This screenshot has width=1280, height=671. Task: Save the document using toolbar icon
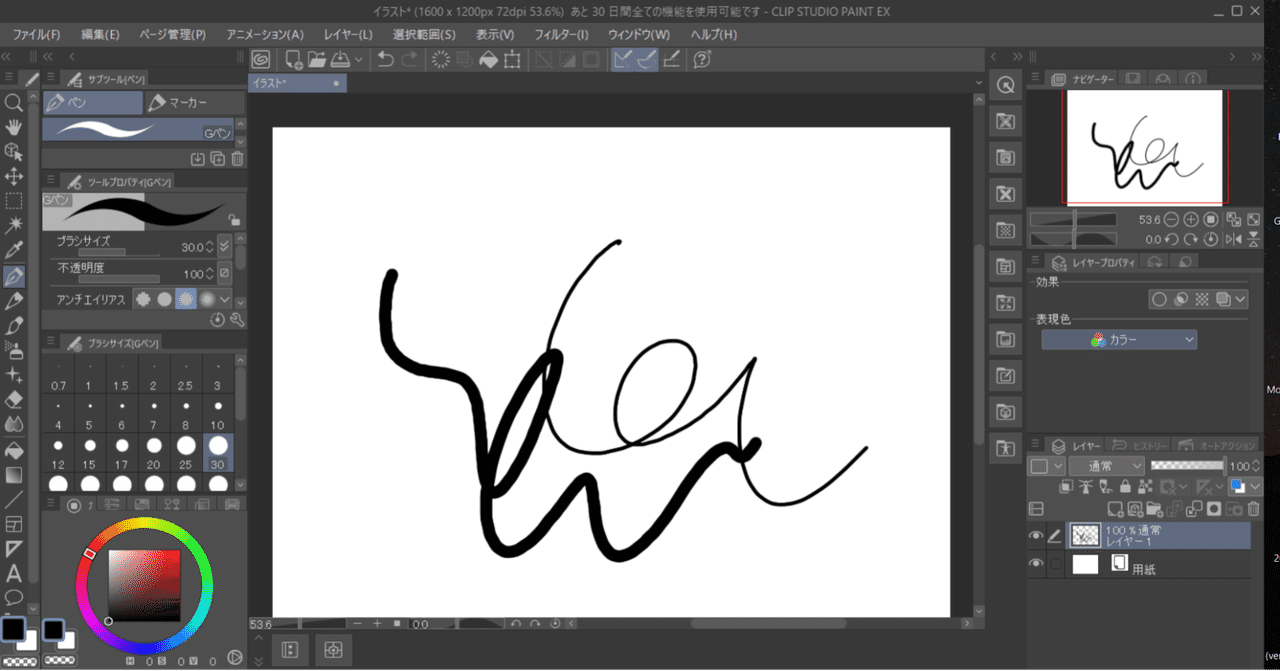(340, 59)
